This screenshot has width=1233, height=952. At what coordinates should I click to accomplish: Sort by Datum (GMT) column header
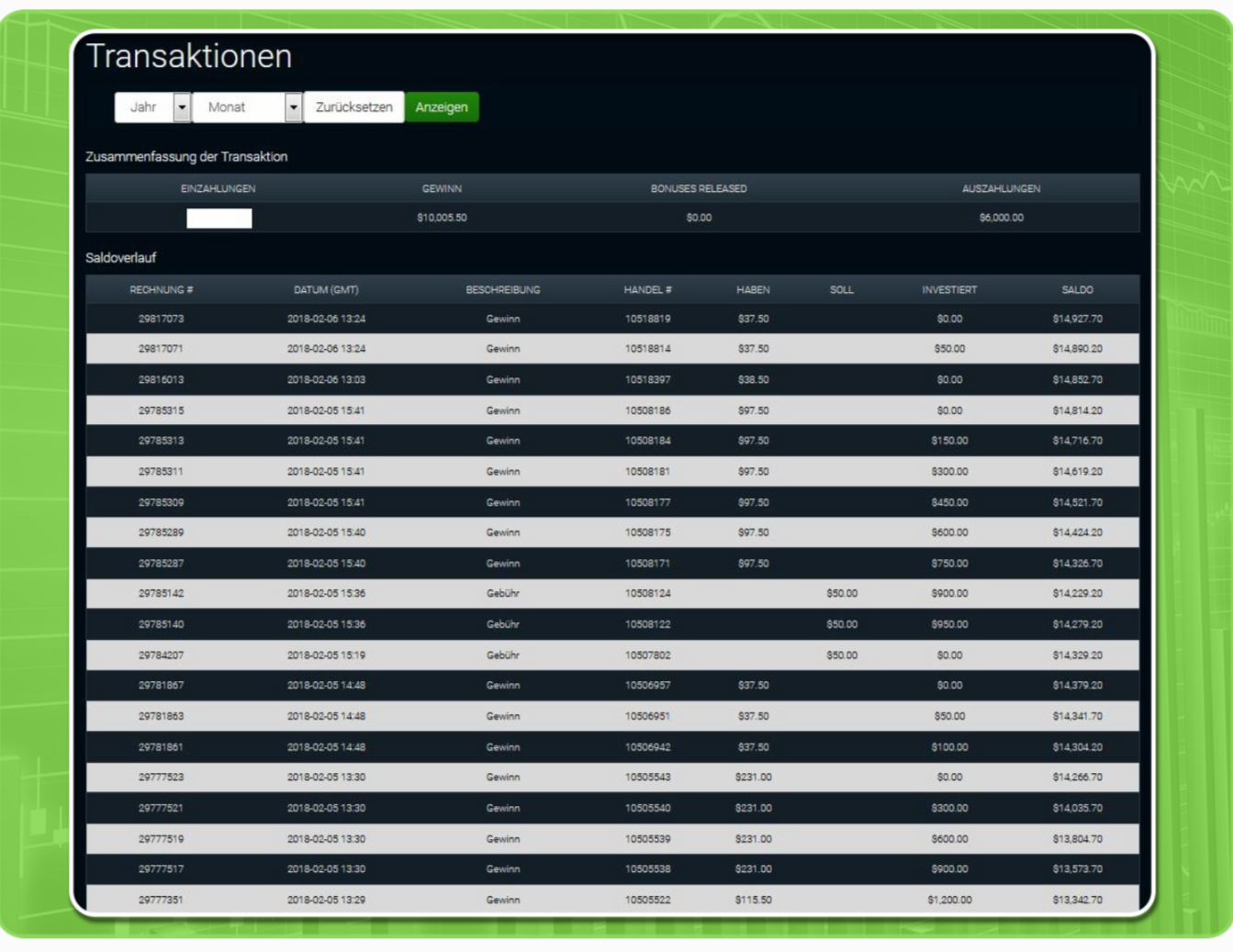click(x=326, y=290)
